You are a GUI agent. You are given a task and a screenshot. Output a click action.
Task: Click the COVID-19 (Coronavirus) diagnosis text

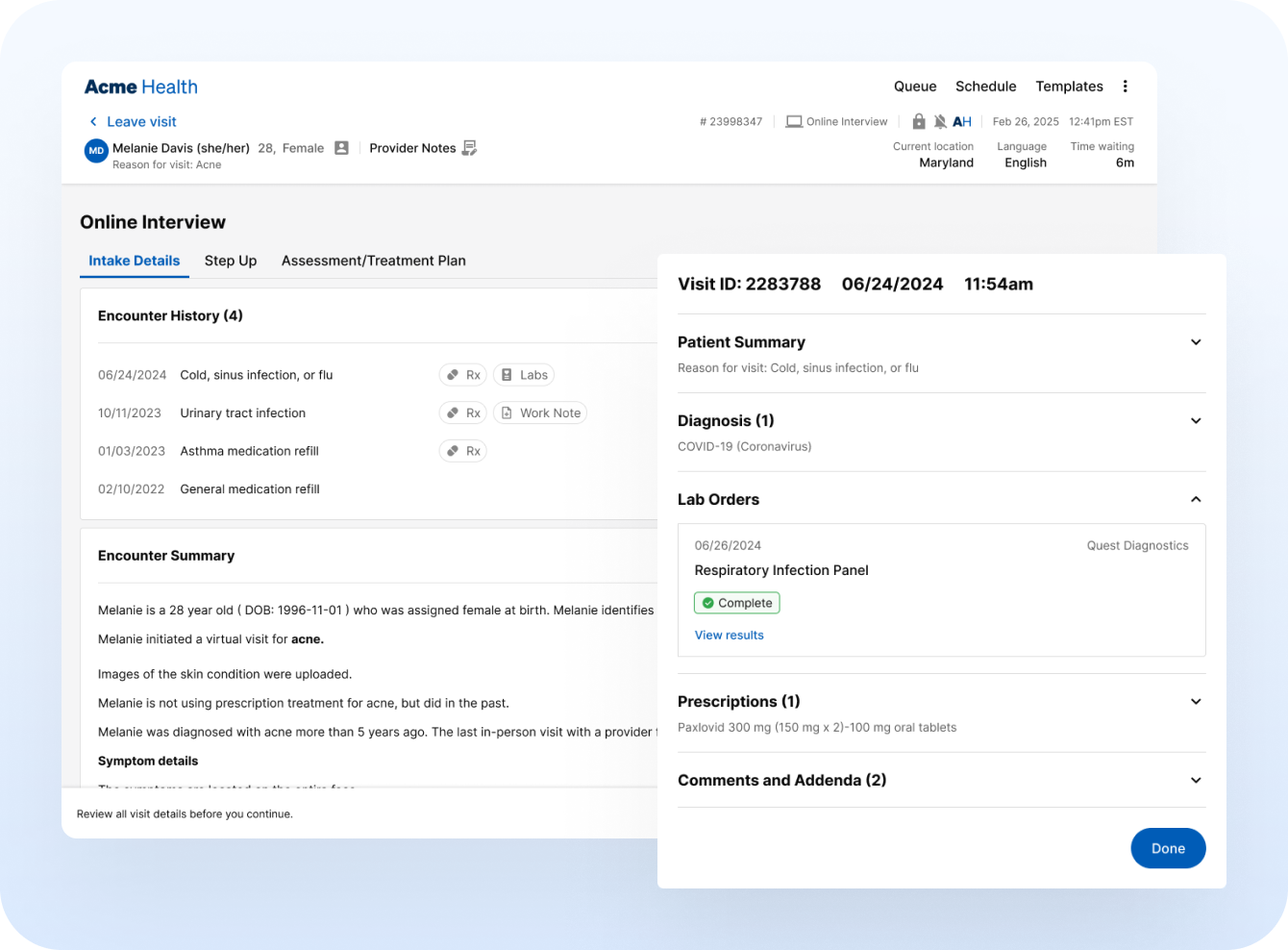[745, 447]
